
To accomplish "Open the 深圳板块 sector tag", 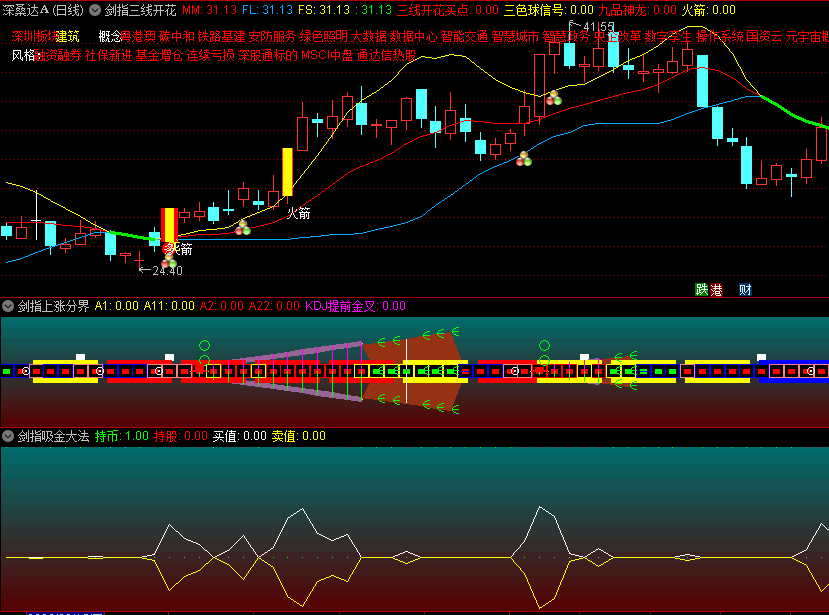I will coord(33,36).
